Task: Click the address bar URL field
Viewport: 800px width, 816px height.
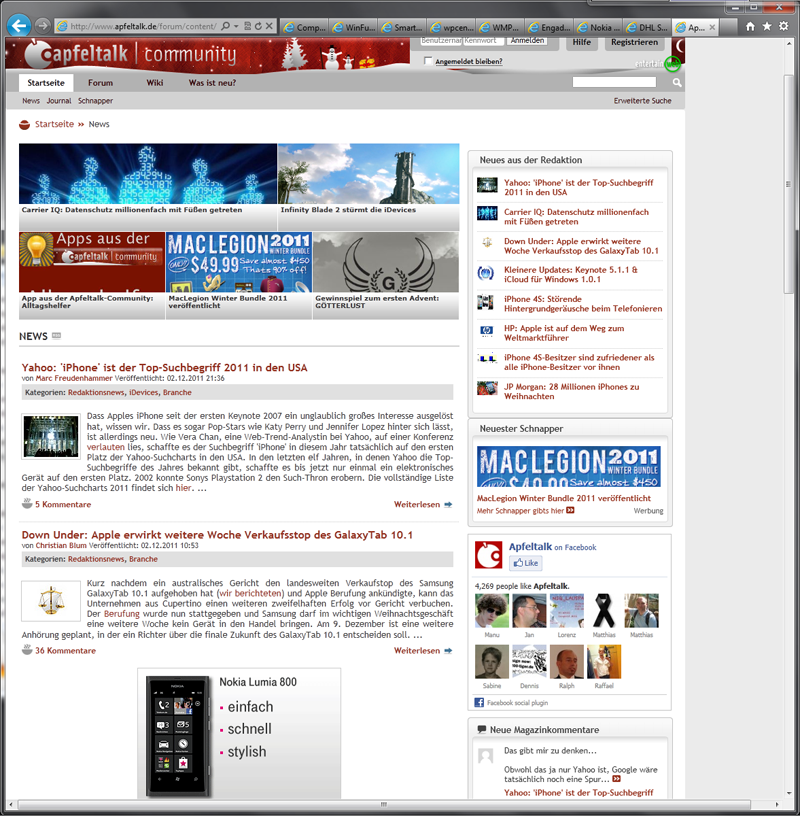Action: click(143, 26)
